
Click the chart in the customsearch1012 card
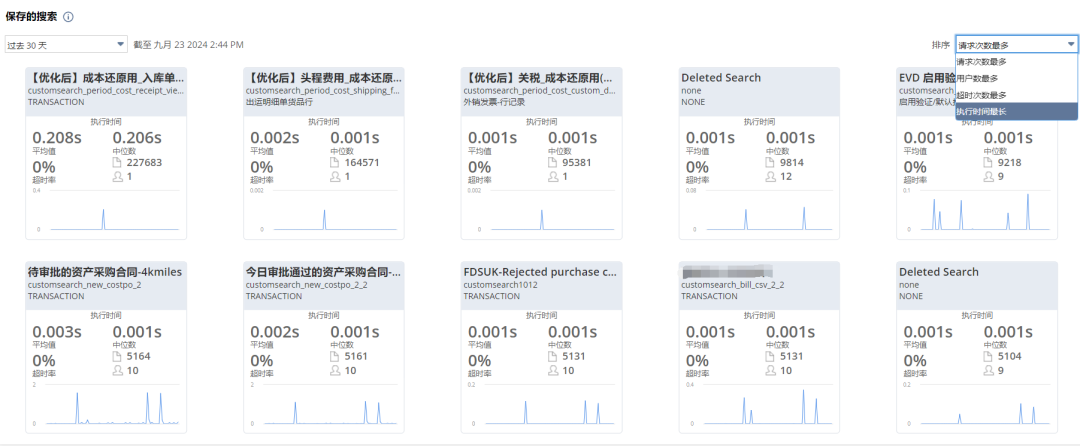coord(542,404)
